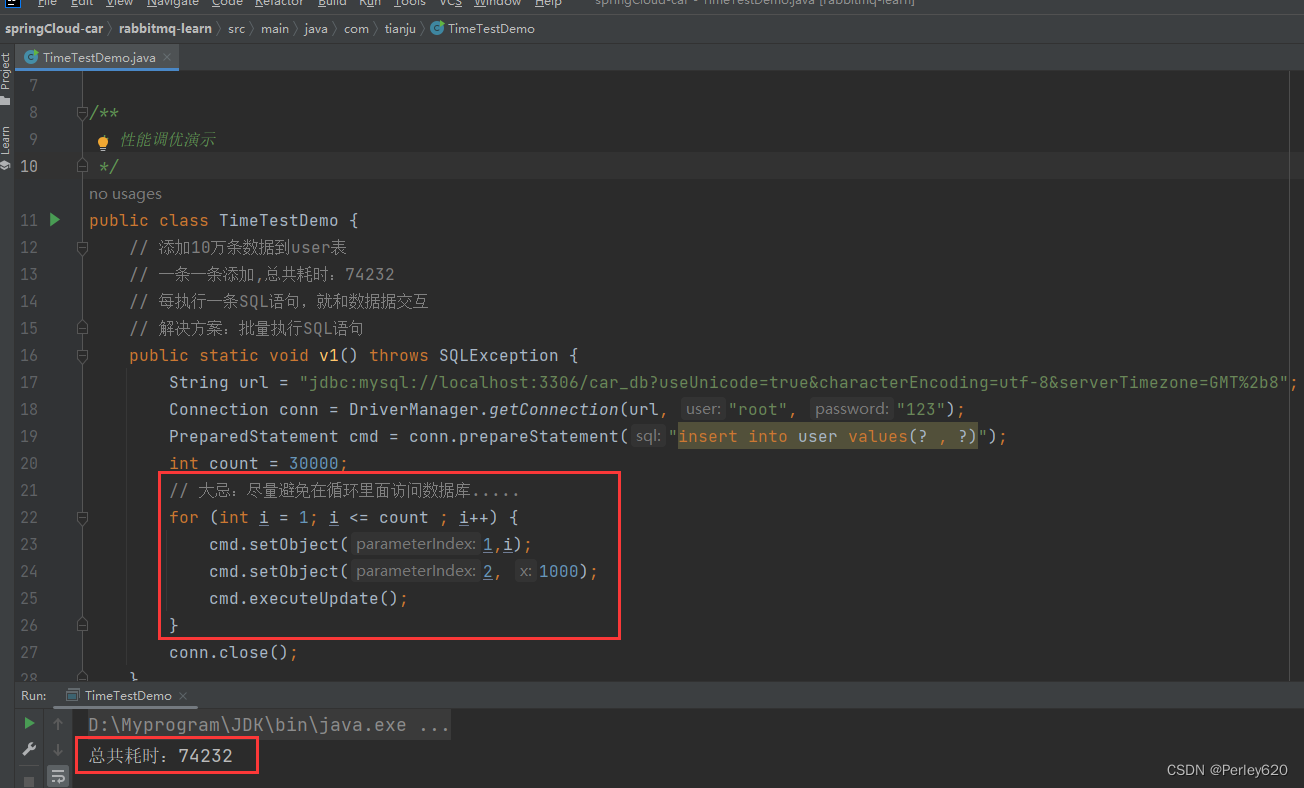Click the springCloud-car breadcrumb
The height and width of the screenshot is (788, 1304).
[x=53, y=28]
